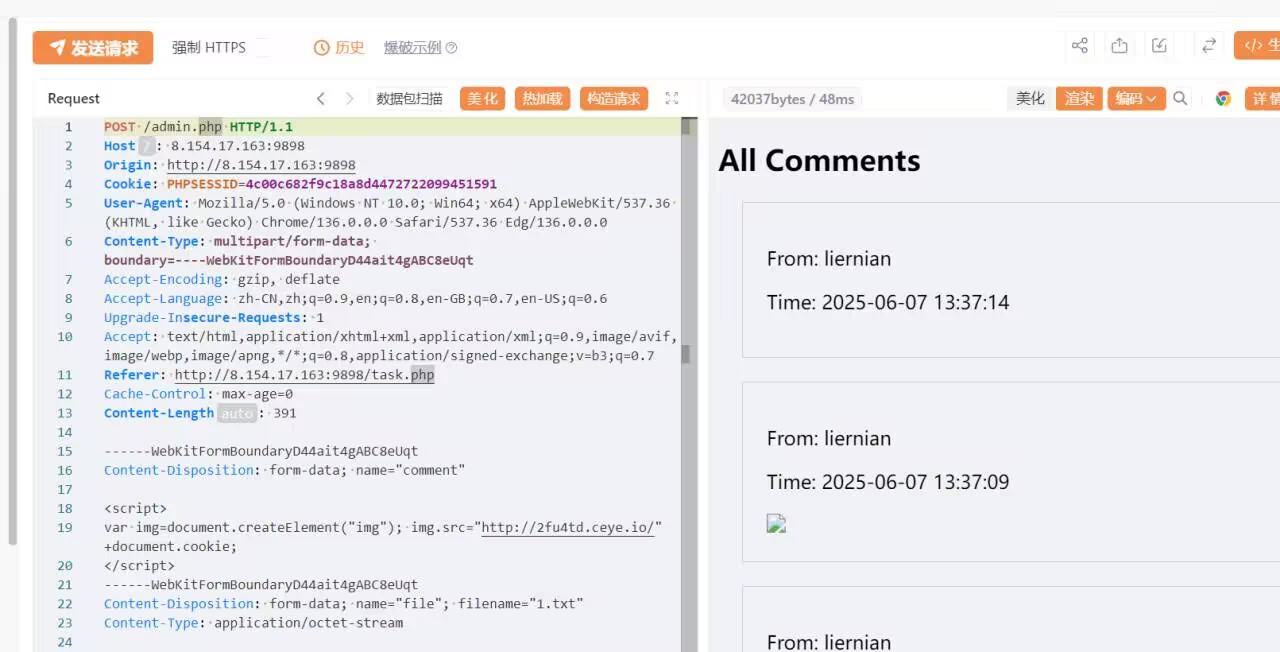Image resolution: width=1280 pixels, height=652 pixels.
Task: Click the tag next to Host header
Action: click(147, 146)
